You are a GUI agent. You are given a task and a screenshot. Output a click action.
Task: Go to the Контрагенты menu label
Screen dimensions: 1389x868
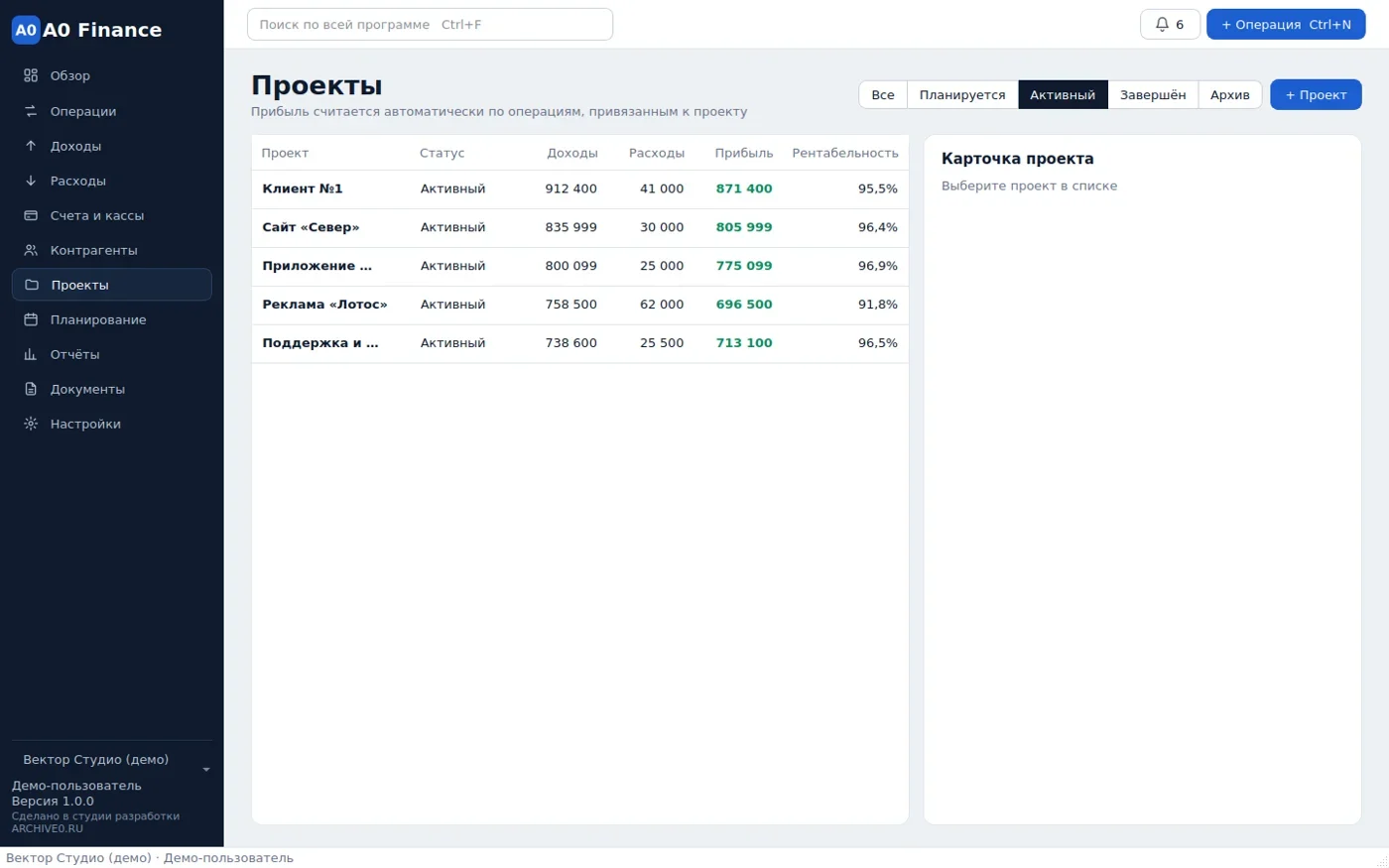(x=94, y=250)
